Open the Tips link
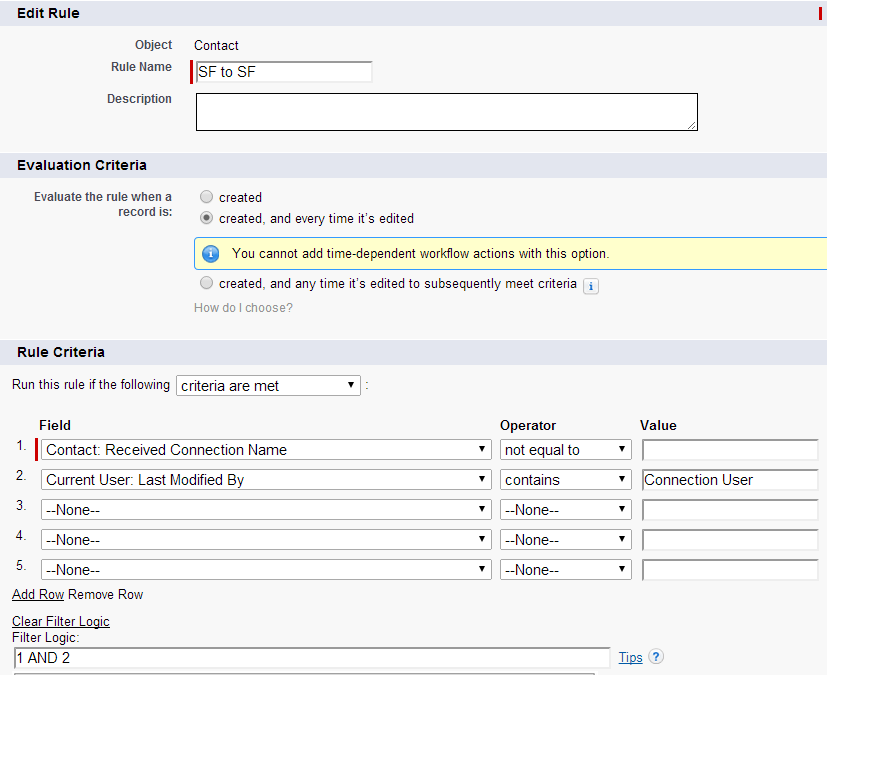Image resolution: width=892 pixels, height=780 pixels. (630, 658)
